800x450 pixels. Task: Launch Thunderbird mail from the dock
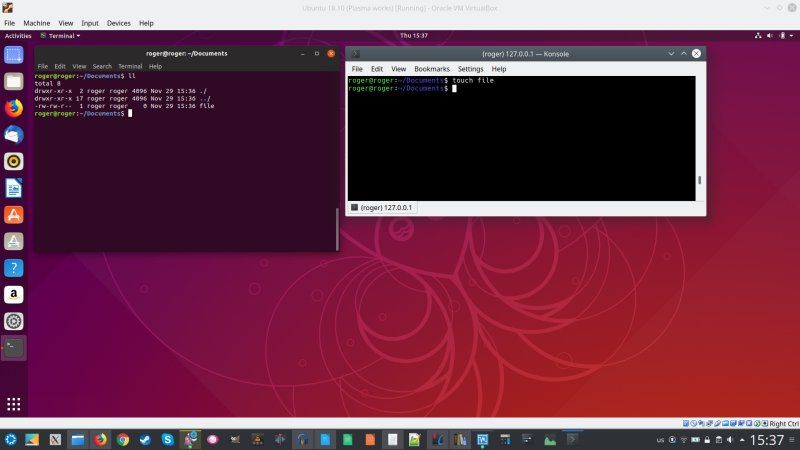pyautogui.click(x=14, y=134)
